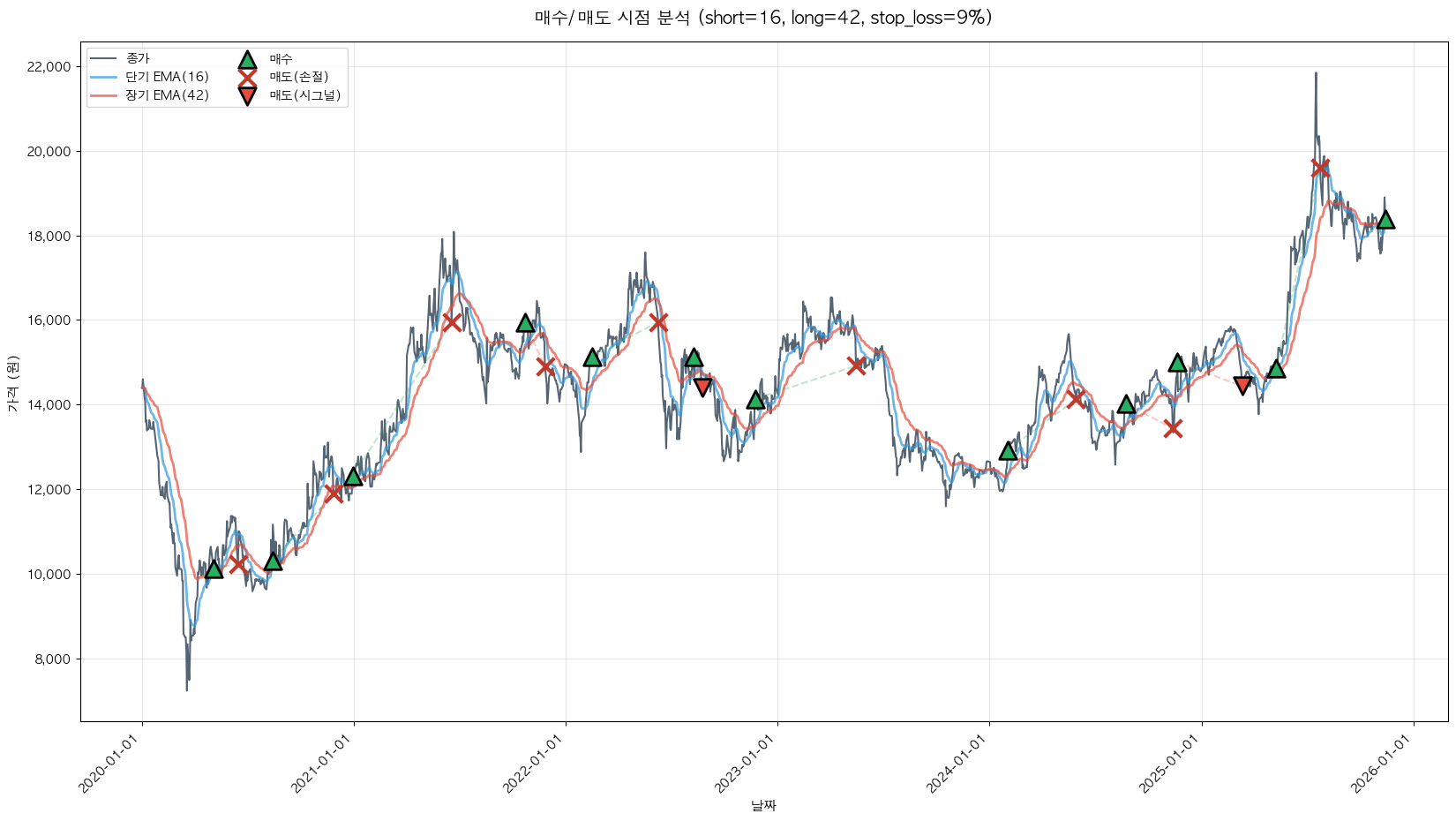The image size is (1456, 821).
Task: Click the 종가 legend label
Action: pyautogui.click(x=138, y=59)
